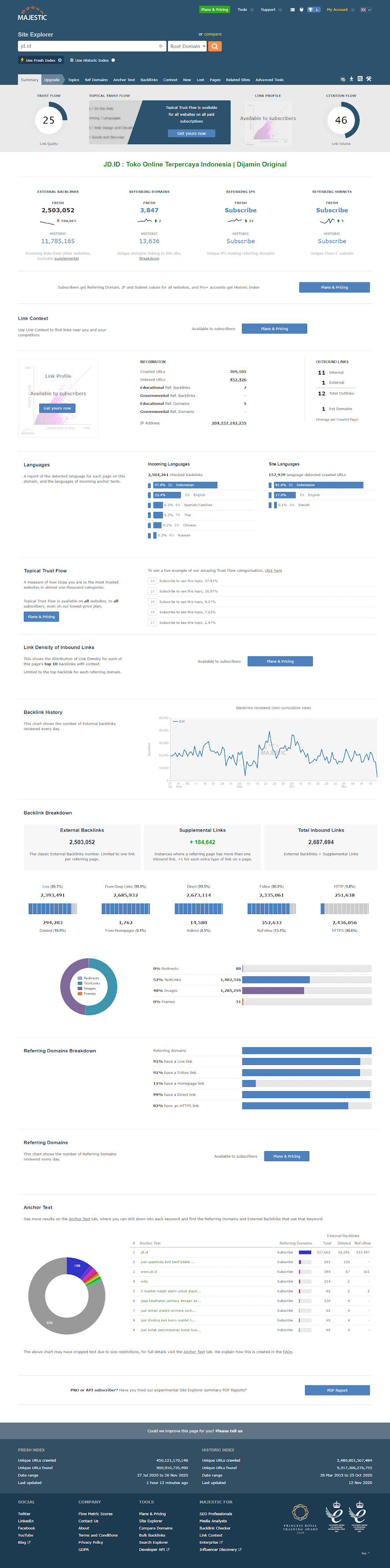Click the green Plans & Pricing button
Viewport: 390px width, 1568px height.
tap(215, 10)
